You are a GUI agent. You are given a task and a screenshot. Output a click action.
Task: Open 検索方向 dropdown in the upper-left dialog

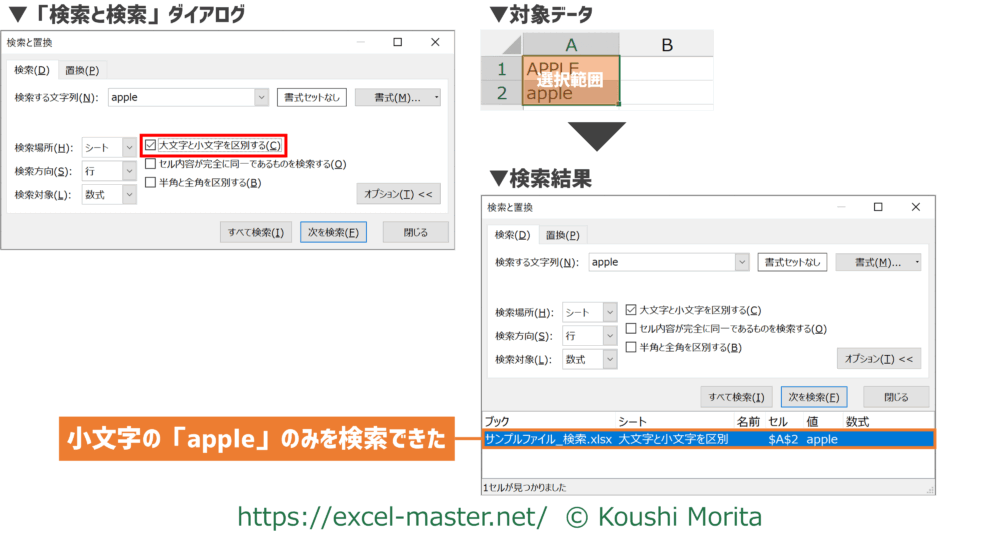(x=129, y=171)
